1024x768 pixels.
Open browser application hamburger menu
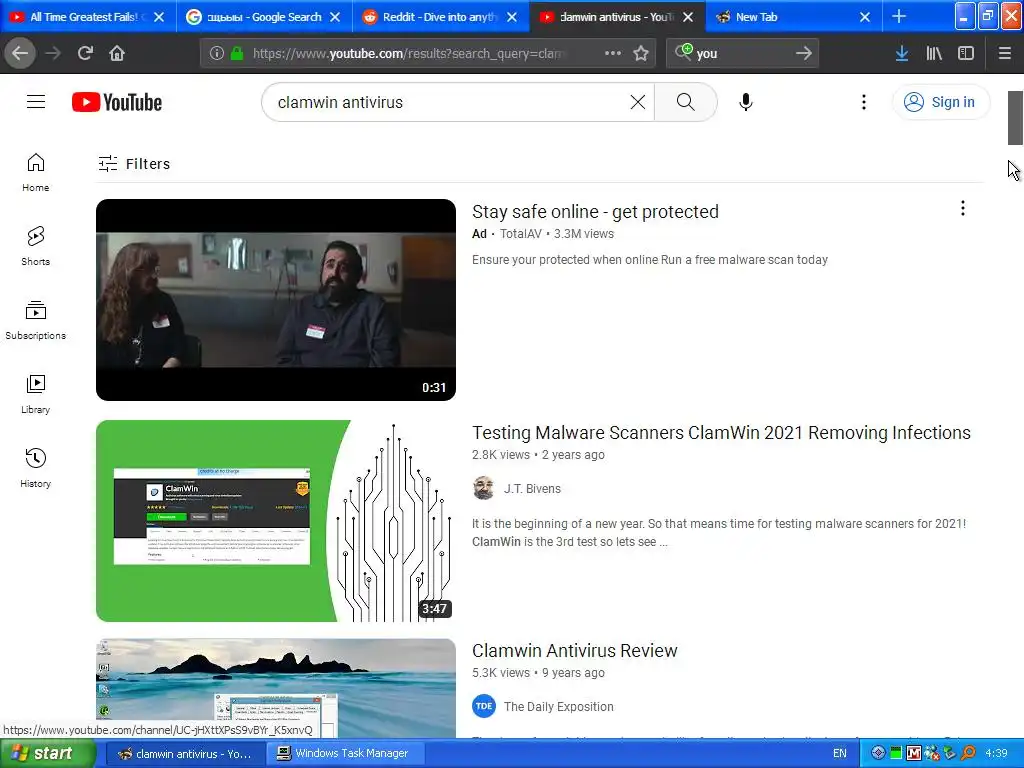click(1004, 53)
